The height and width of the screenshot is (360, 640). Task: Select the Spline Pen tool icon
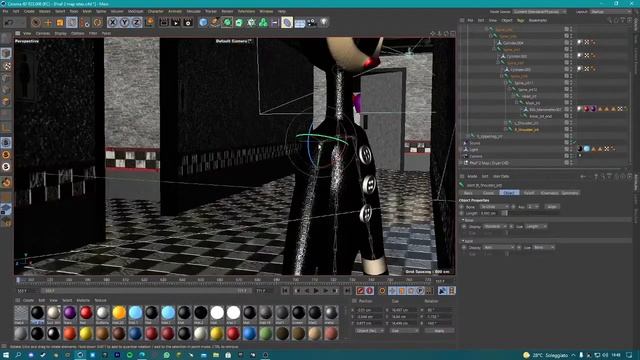(x=215, y=22)
